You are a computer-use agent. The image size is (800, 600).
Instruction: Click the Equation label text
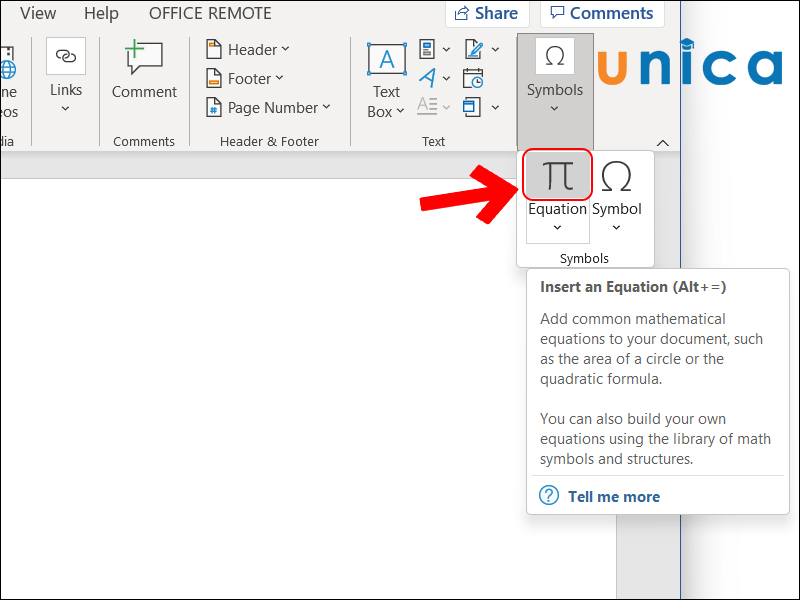[557, 209]
